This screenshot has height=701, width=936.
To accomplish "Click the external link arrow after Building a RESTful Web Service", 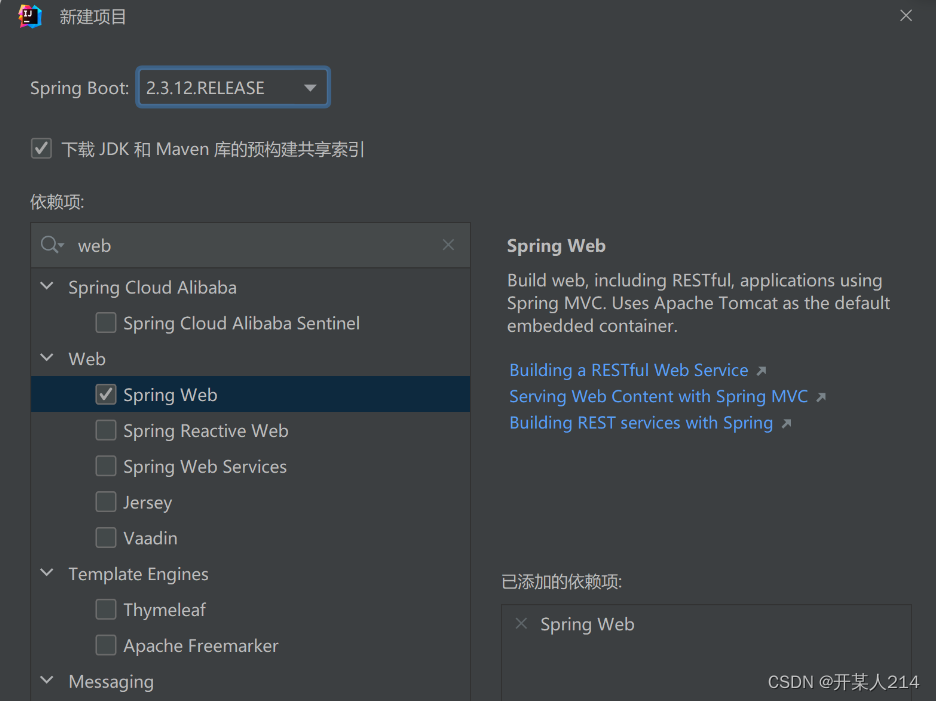I will pyautogui.click(x=763, y=369).
